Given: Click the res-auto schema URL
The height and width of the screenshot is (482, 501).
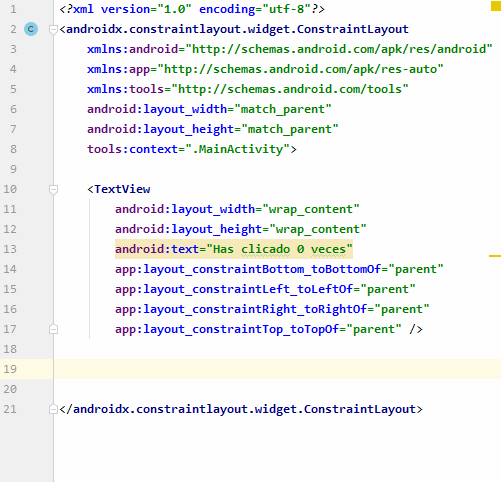Looking at the screenshot, I should coord(300,69).
